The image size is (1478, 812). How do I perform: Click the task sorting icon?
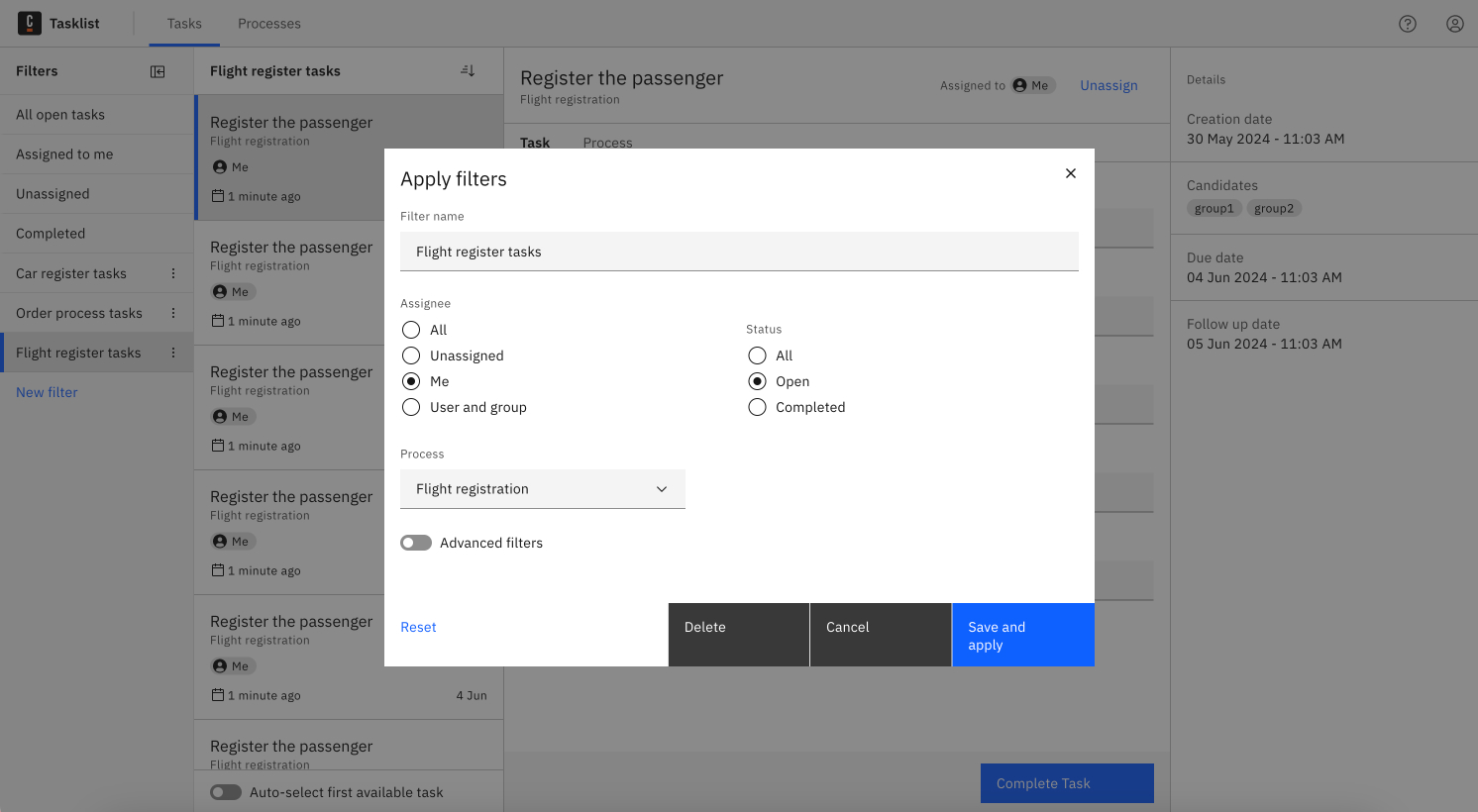(467, 69)
